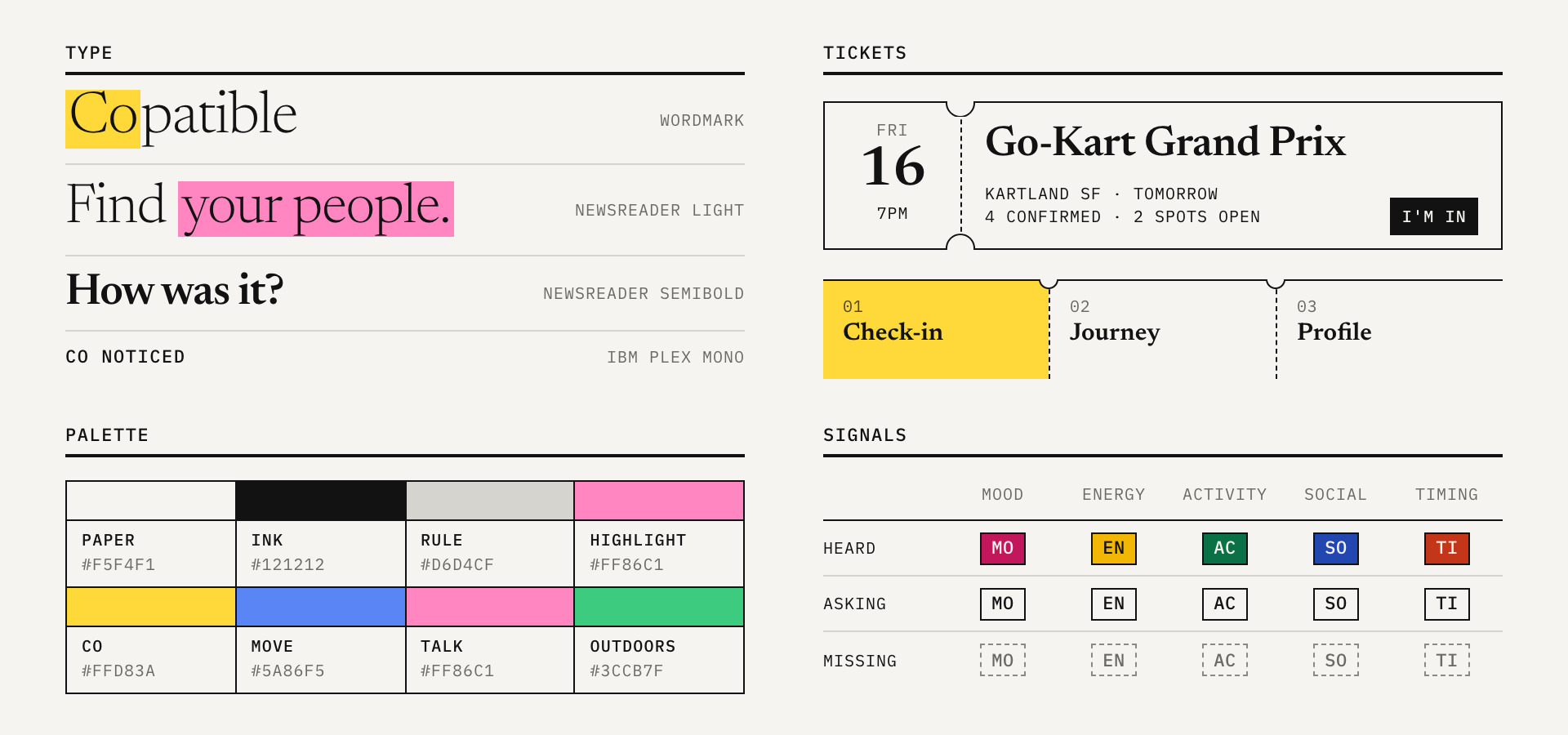The image size is (1568, 735).
Task: Click the I'M IN button
Action: (1433, 216)
